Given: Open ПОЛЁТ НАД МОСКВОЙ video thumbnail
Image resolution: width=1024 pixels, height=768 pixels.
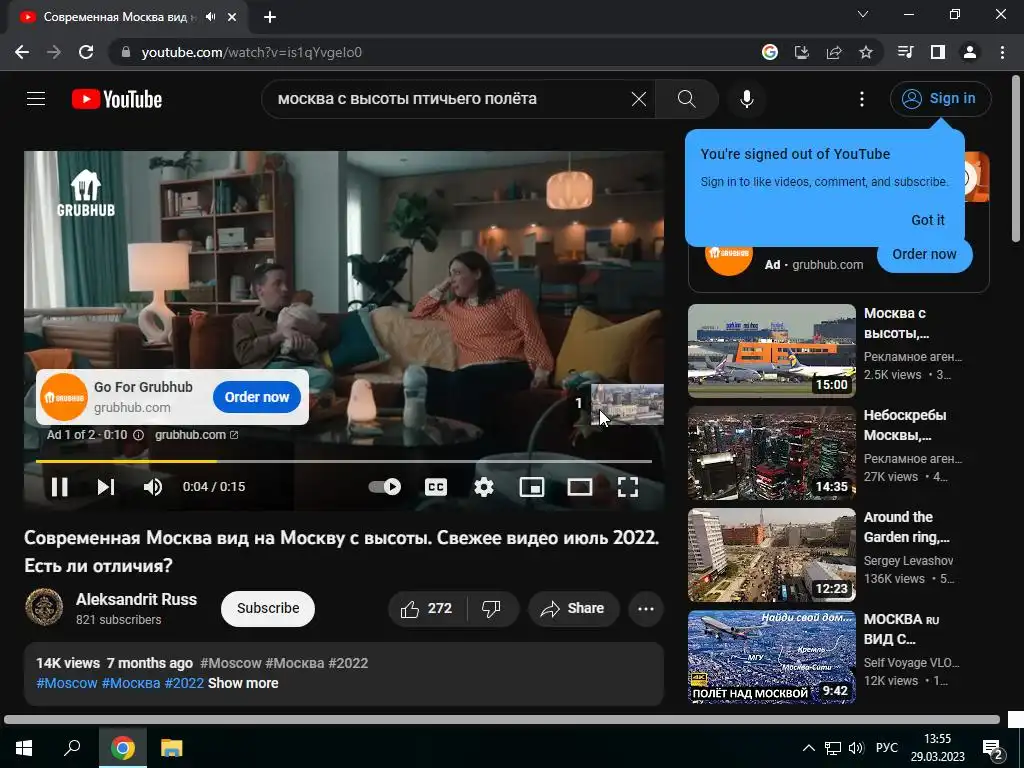Looking at the screenshot, I should point(771,657).
